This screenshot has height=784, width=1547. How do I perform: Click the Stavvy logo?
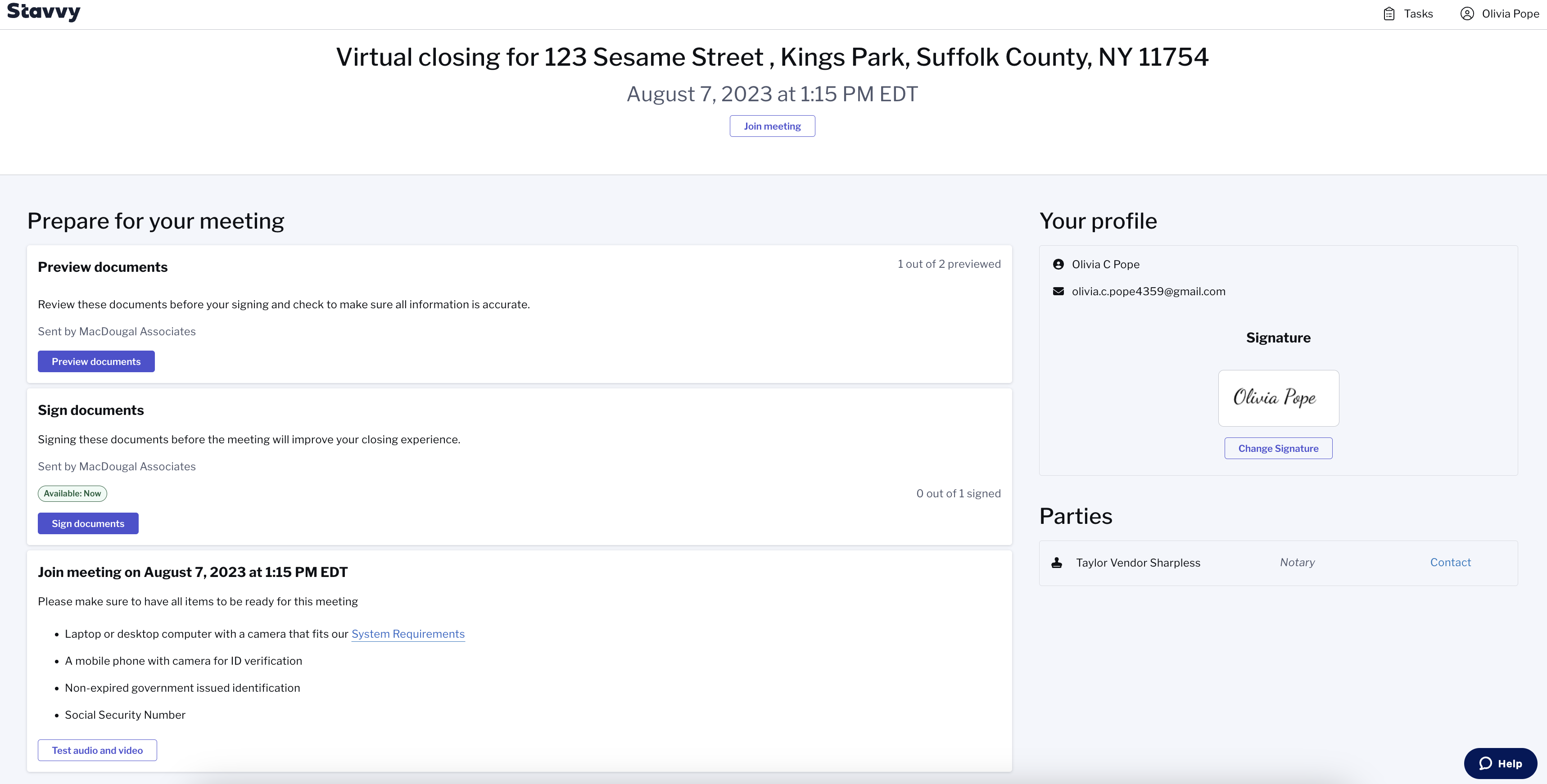tap(43, 11)
